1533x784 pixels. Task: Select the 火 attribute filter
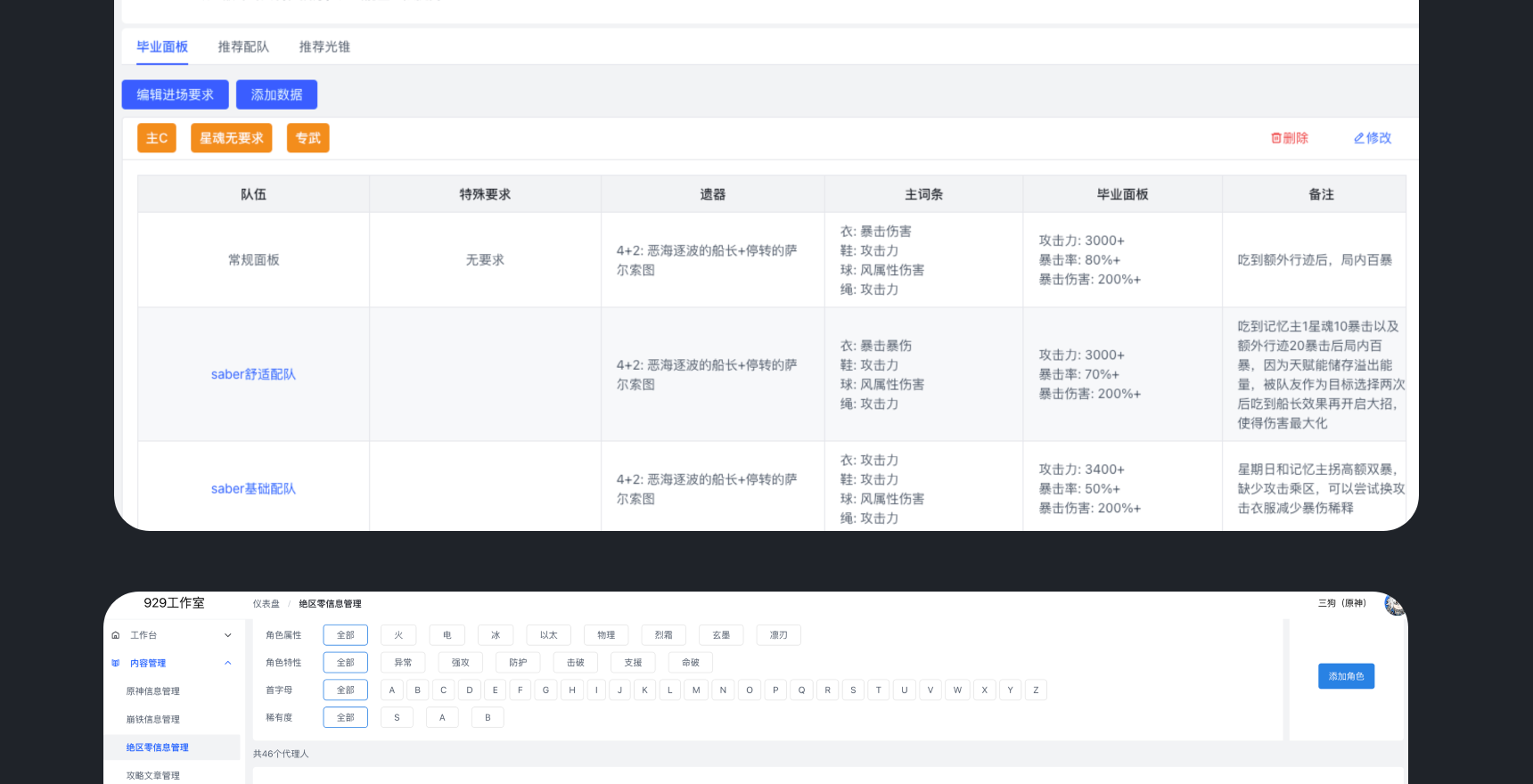point(398,635)
